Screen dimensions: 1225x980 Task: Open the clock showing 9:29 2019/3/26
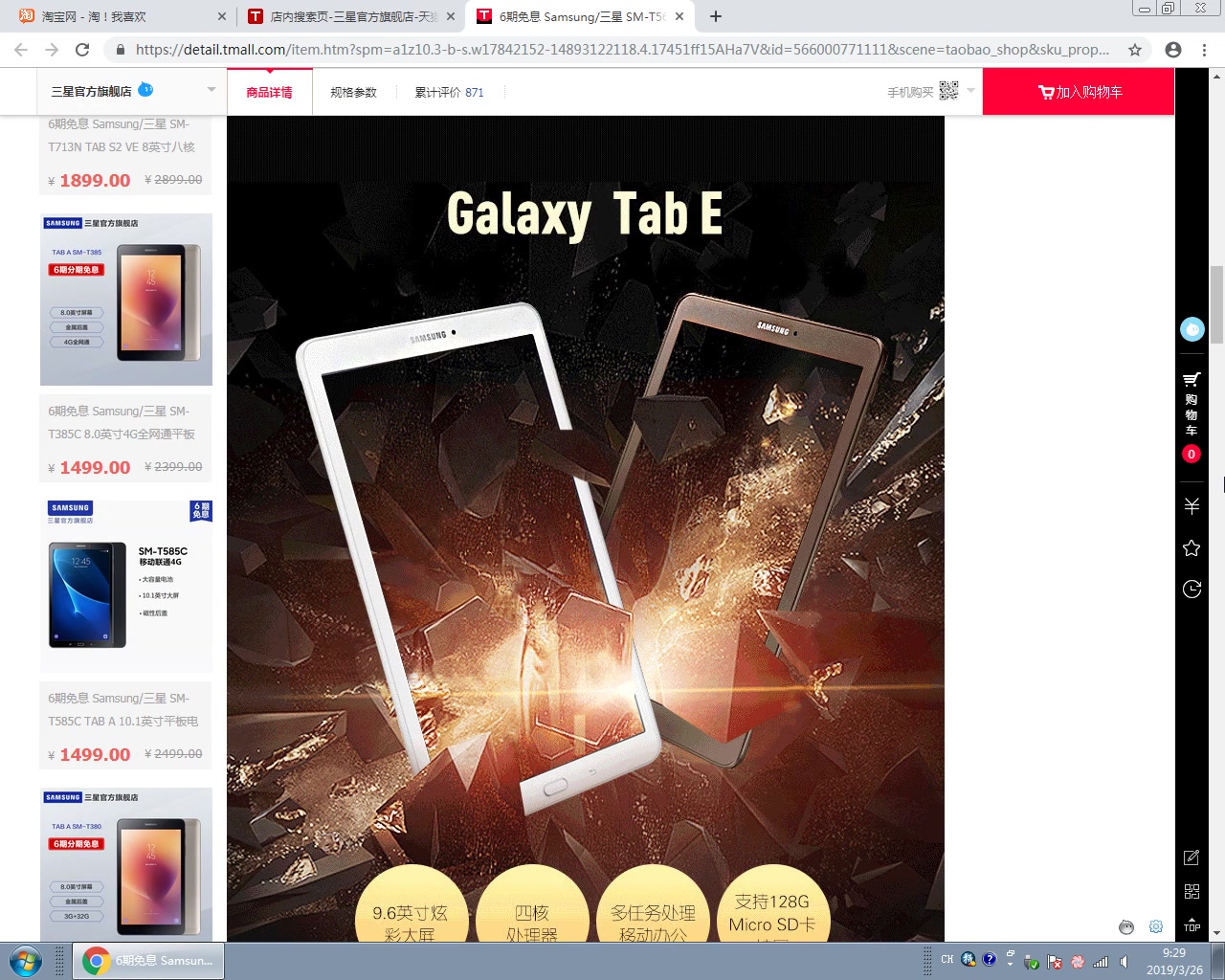coord(1174,961)
